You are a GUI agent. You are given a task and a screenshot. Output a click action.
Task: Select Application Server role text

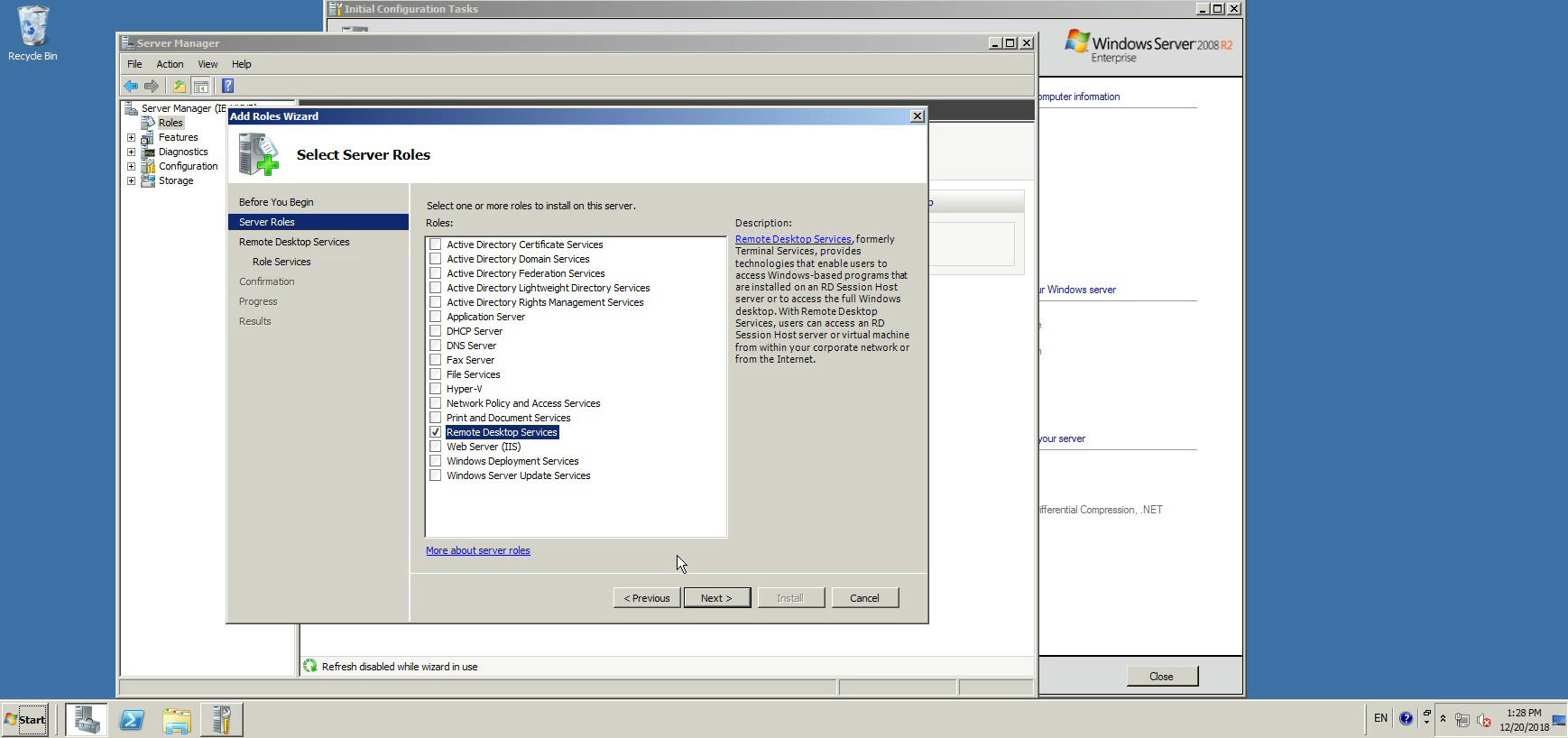point(485,317)
